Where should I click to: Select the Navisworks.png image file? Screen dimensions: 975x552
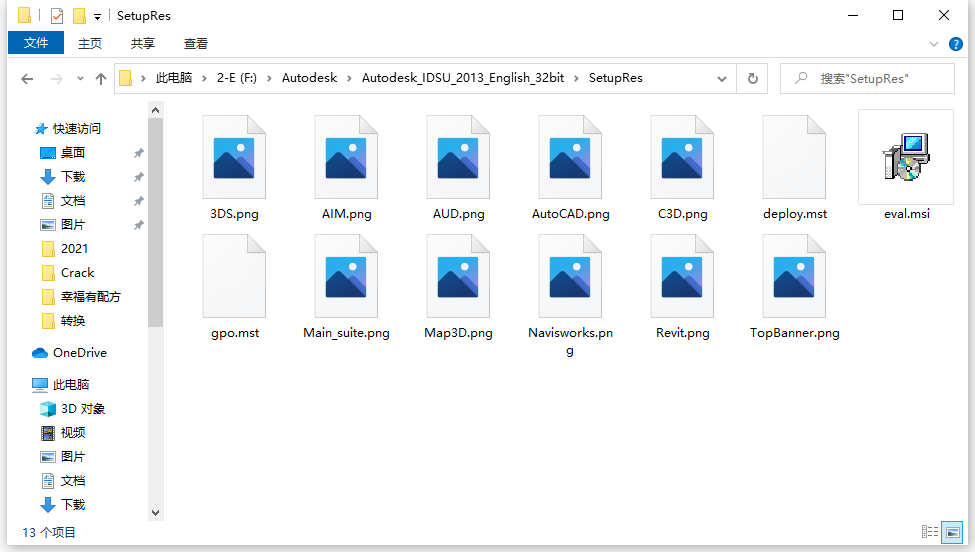(570, 276)
